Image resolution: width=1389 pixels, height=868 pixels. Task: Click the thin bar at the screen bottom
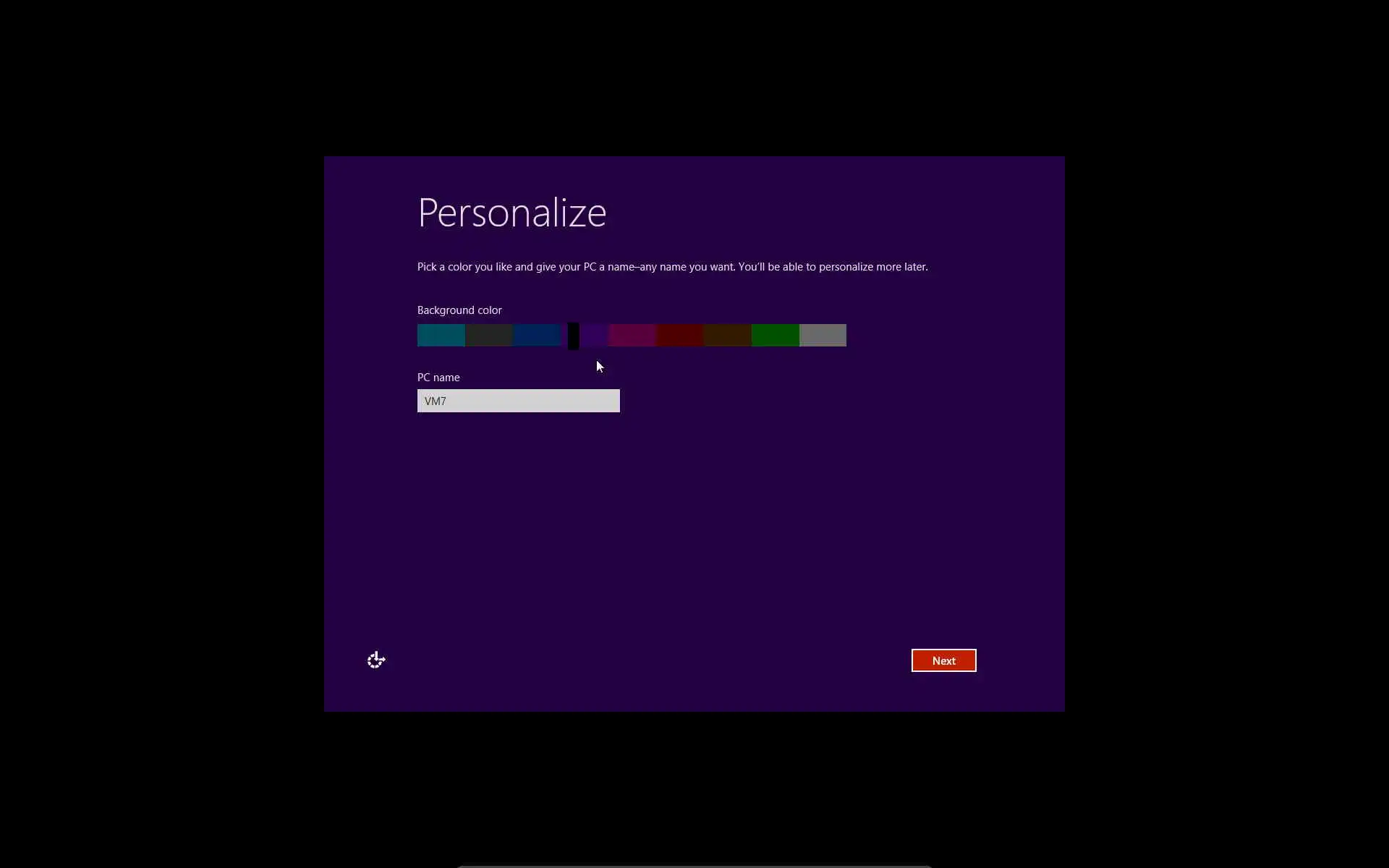click(694, 866)
